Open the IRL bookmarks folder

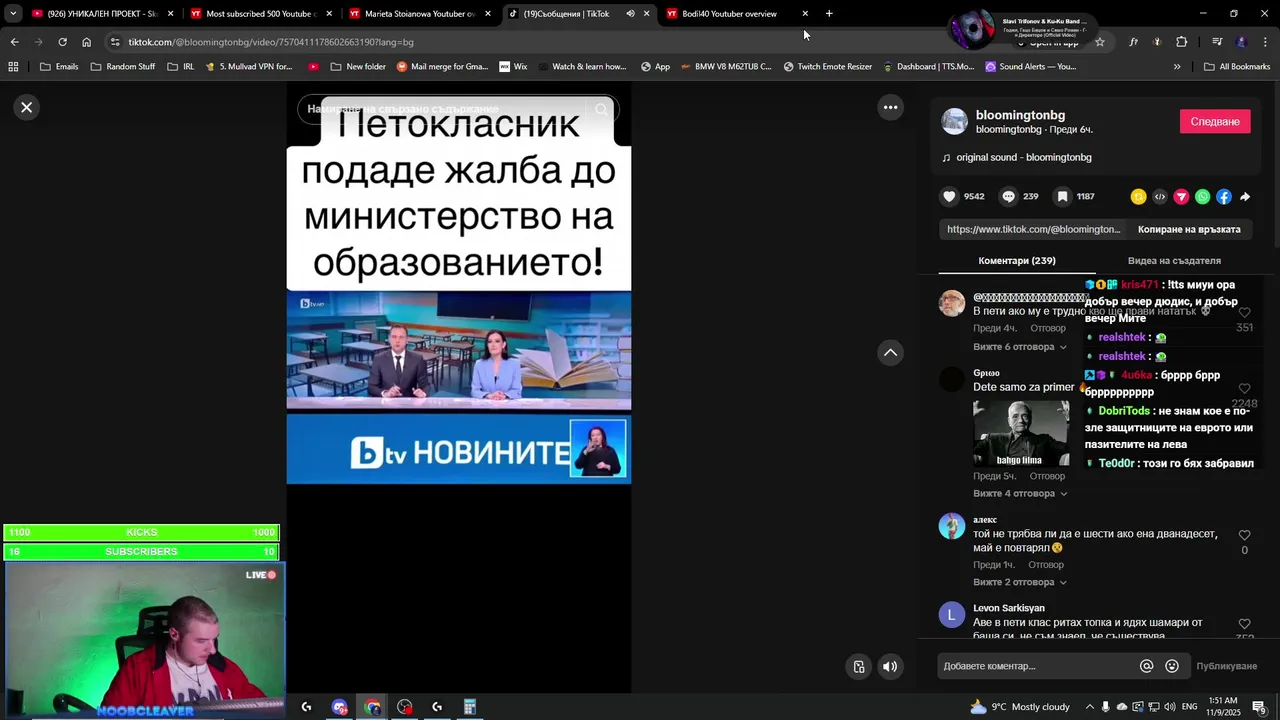(181, 67)
